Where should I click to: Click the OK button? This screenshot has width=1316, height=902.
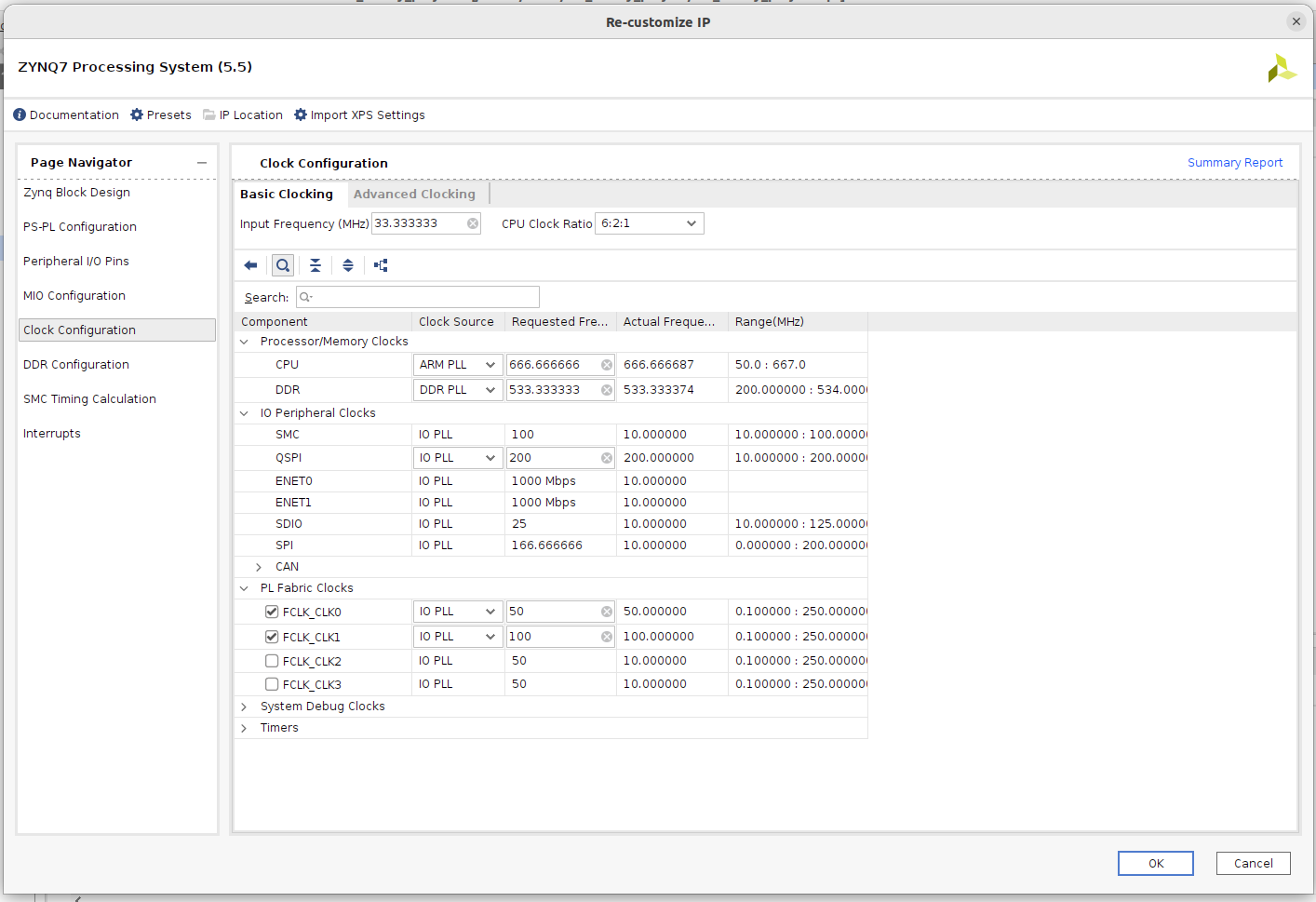point(1156,864)
